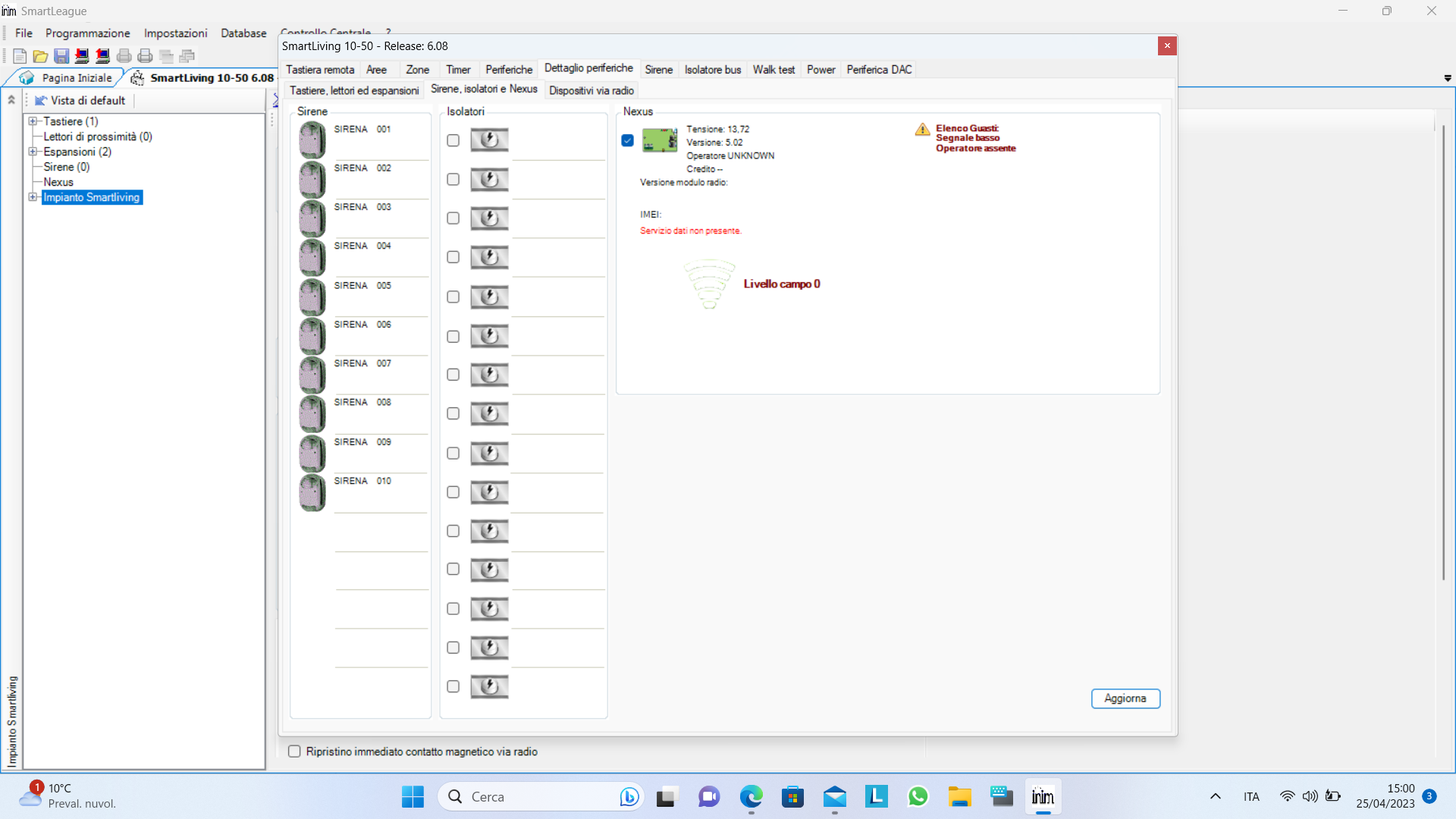Tick the isolator checkbox beside SIRENA 002 row

pyautogui.click(x=453, y=180)
